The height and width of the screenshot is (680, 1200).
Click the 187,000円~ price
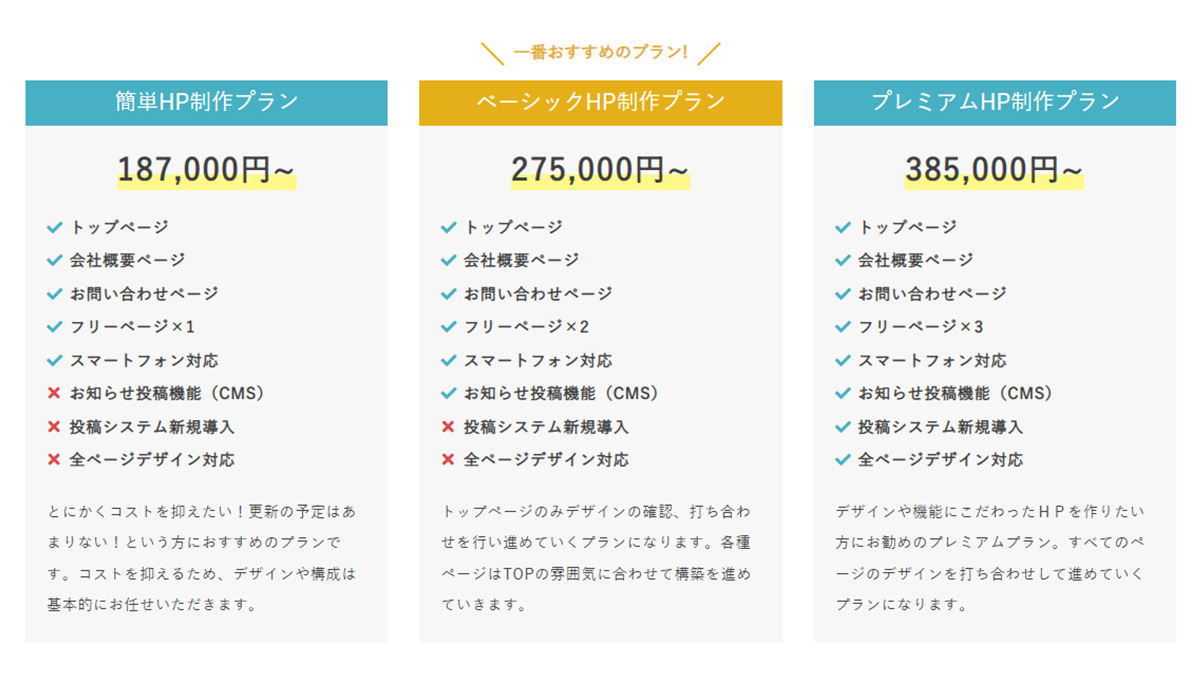pyautogui.click(x=207, y=170)
